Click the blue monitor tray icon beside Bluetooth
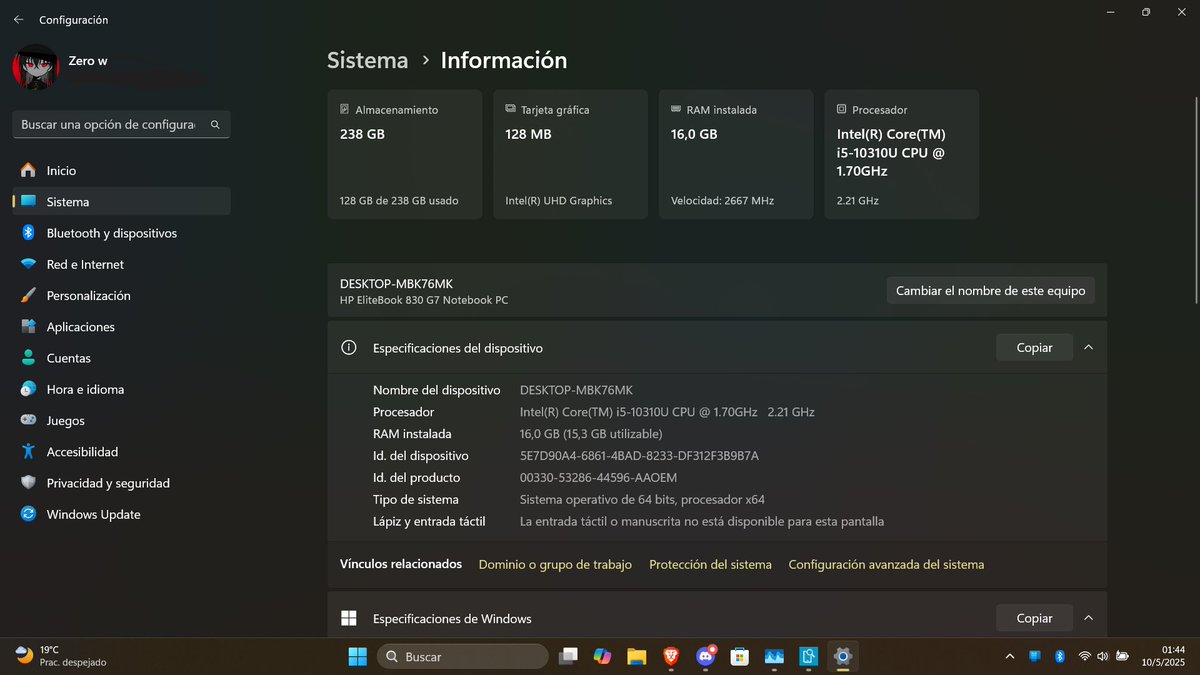This screenshot has height=675, width=1200. [x=1035, y=657]
